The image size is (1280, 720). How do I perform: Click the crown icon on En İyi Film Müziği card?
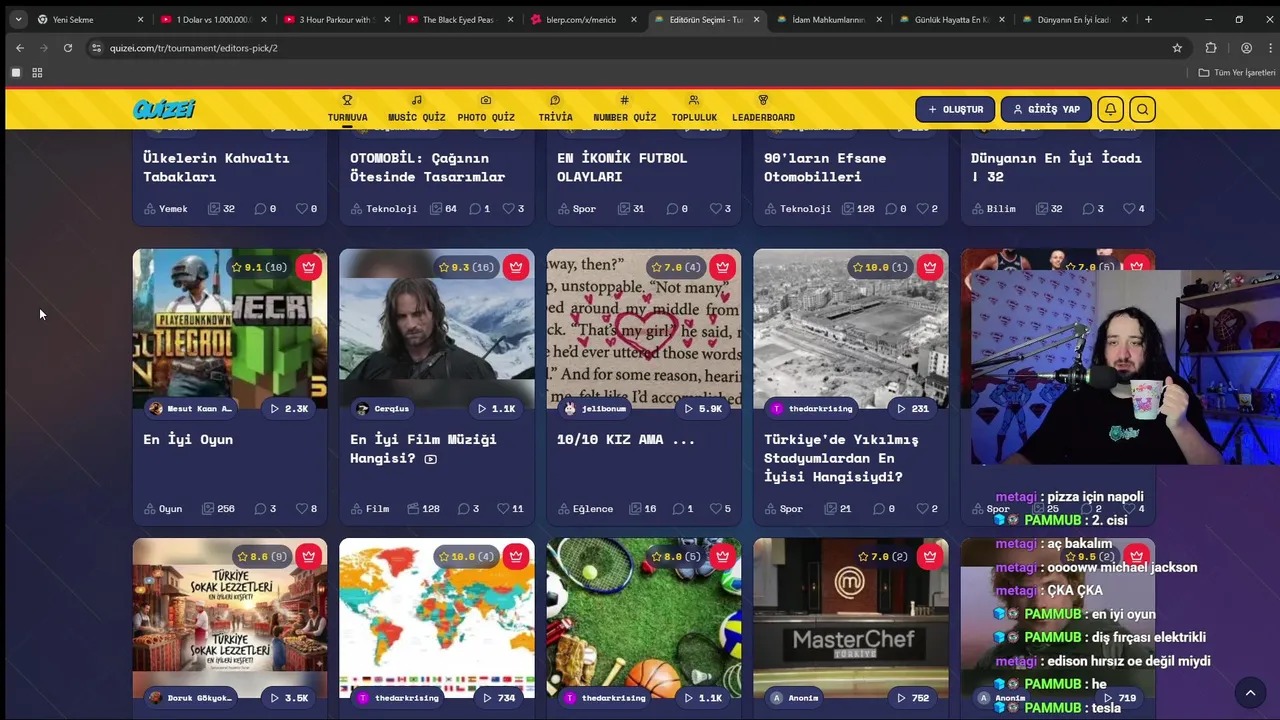515,267
